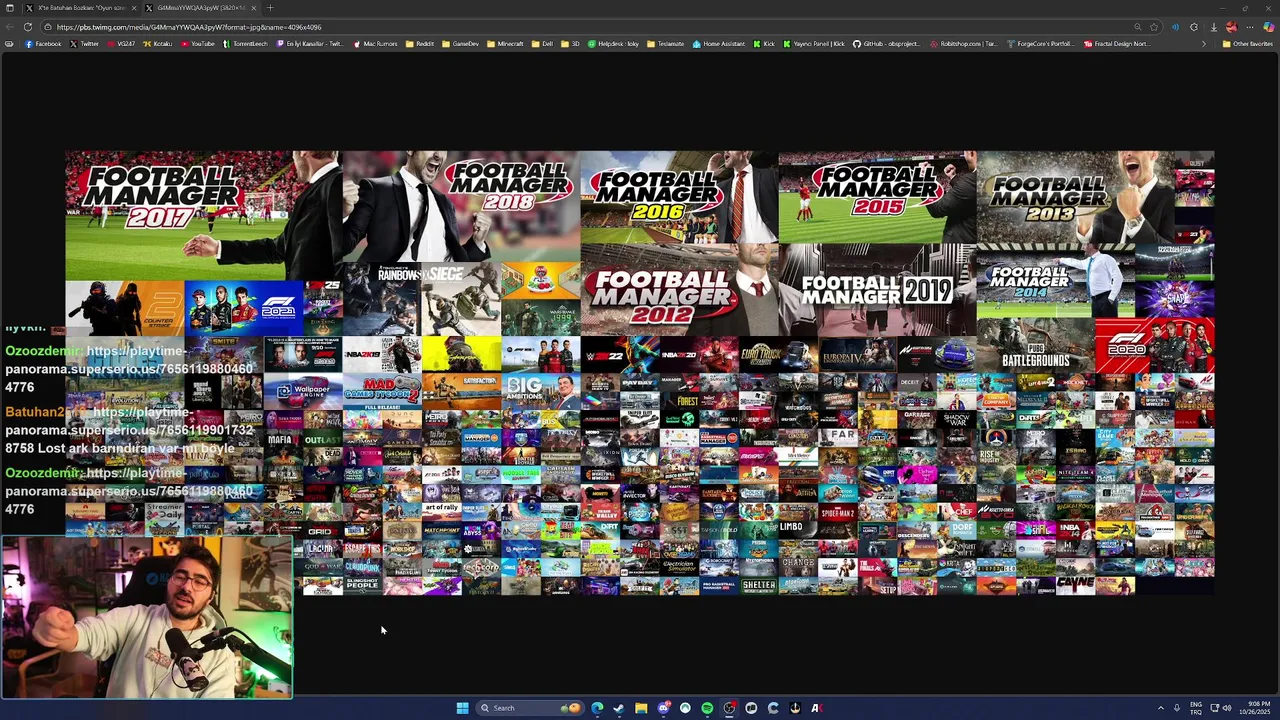1280x720 pixels.
Task: Open the Robitshop.com bookmark
Action: [x=963, y=44]
